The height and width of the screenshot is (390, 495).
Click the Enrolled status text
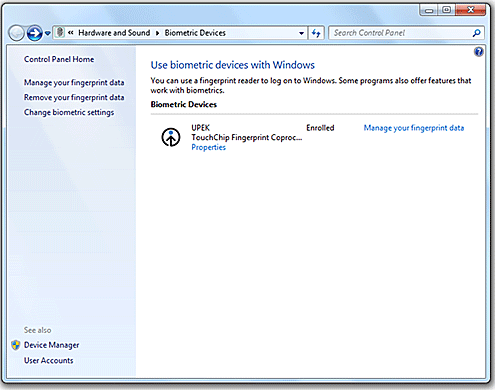320,128
